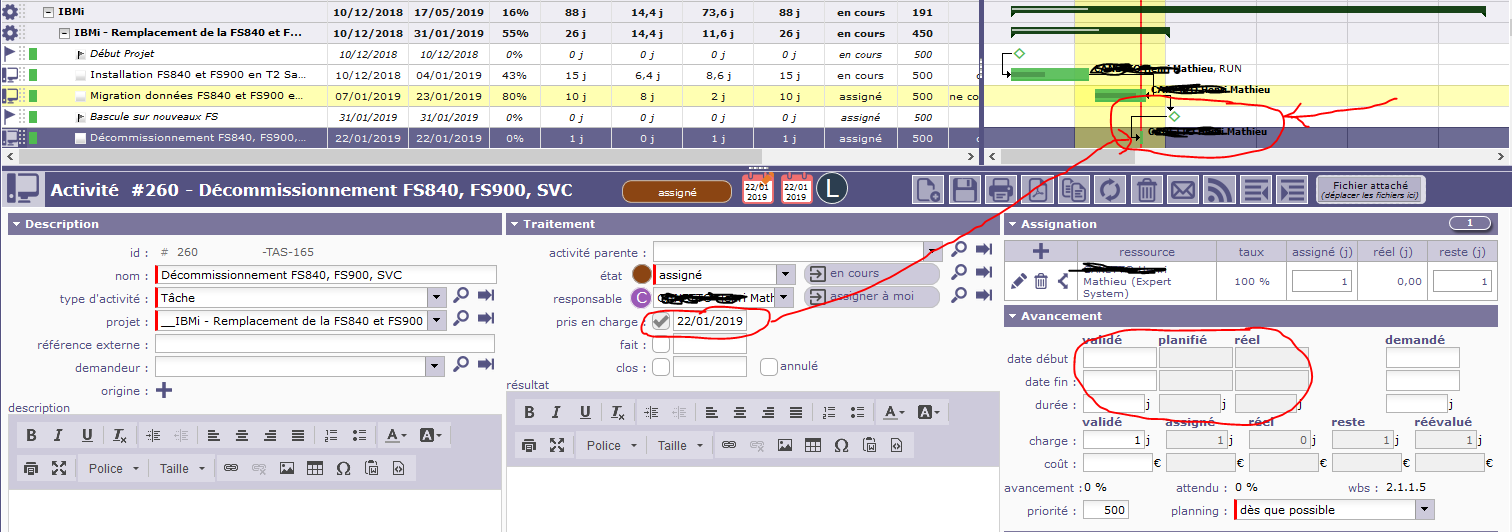Click the 'en cours' status button

872,274
